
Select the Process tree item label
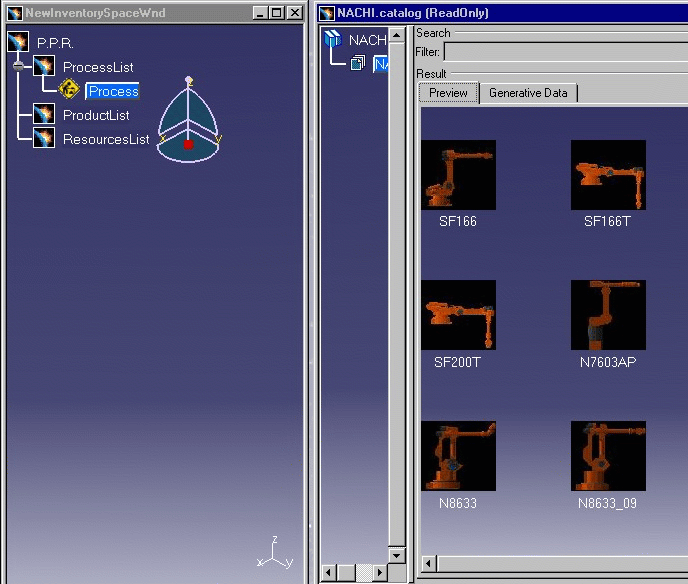click(112, 91)
